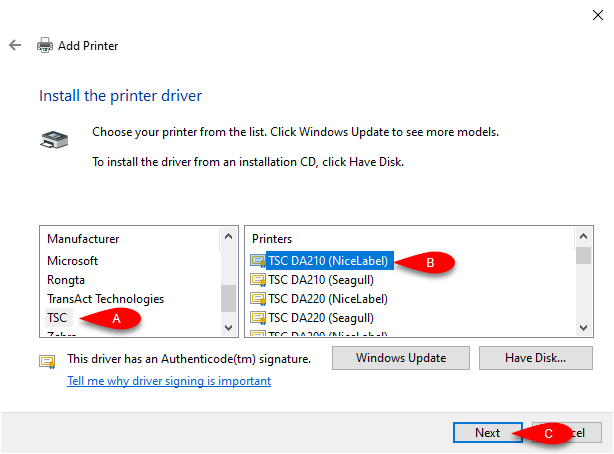Viewport: 614px width, 454px height.
Task: Click Next to continue installation
Action: (488, 433)
